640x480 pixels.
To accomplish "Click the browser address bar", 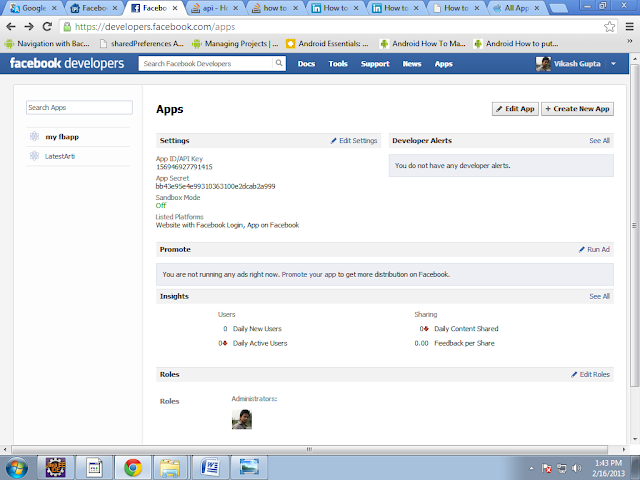I will [338, 27].
